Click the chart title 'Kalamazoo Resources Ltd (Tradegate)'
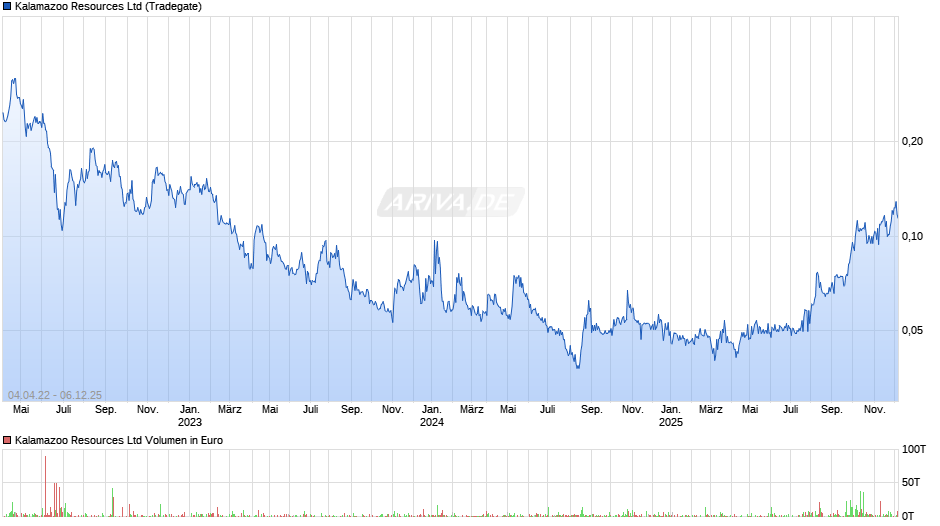 (x=109, y=7)
